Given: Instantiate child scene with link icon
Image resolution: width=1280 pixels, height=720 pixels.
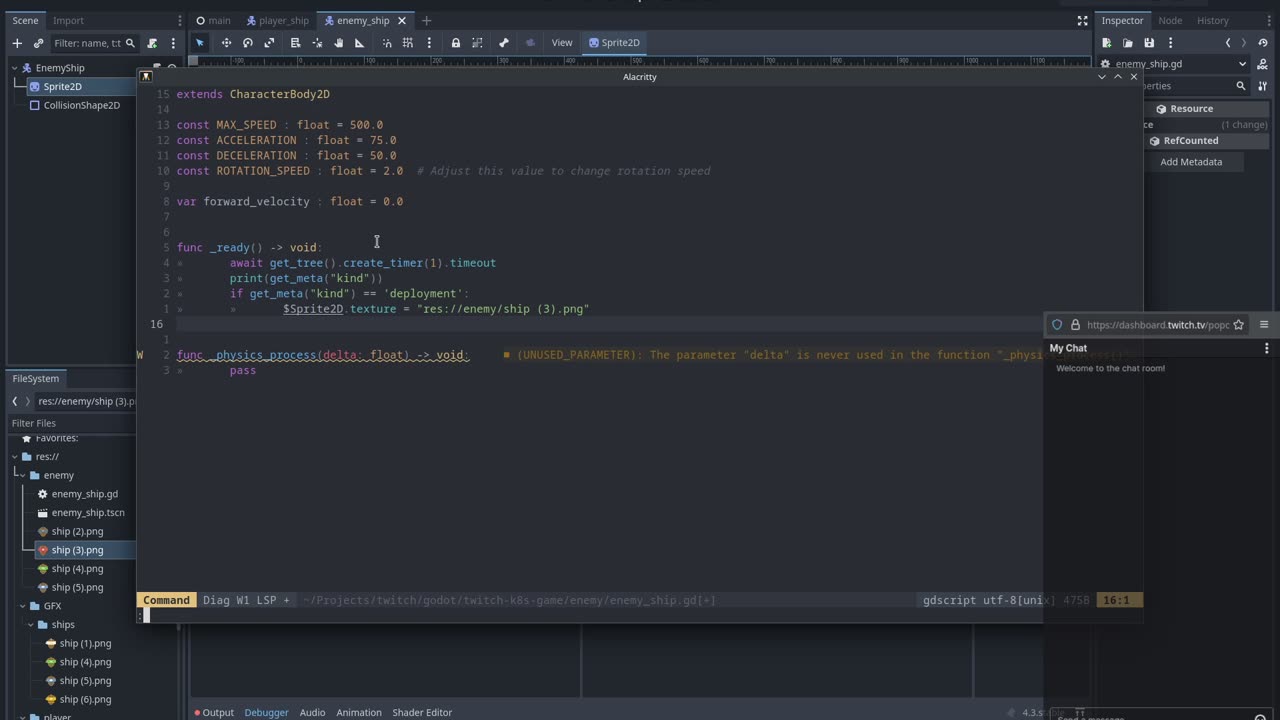Looking at the screenshot, I should point(38,43).
